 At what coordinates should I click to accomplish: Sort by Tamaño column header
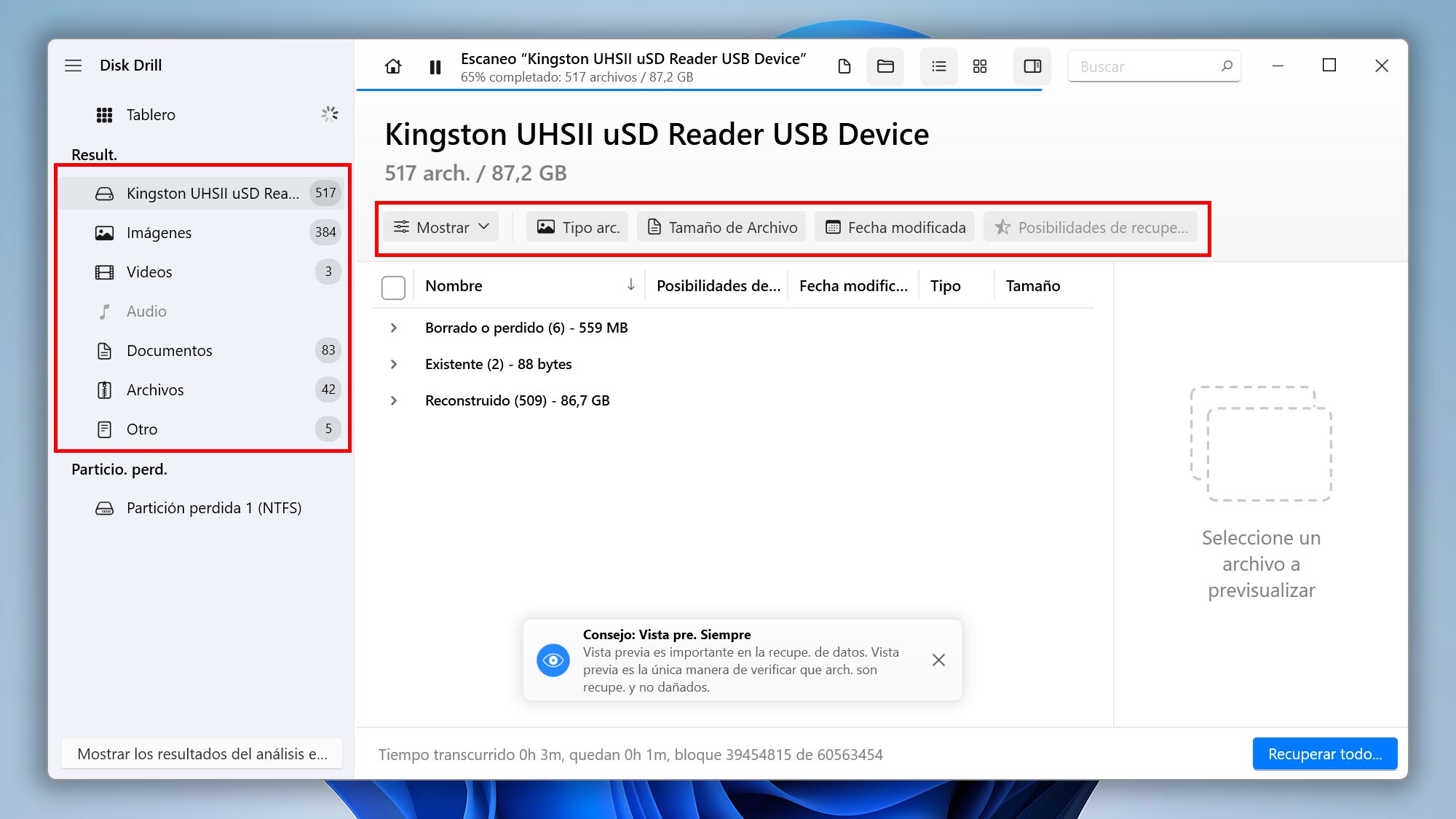[x=1032, y=285]
